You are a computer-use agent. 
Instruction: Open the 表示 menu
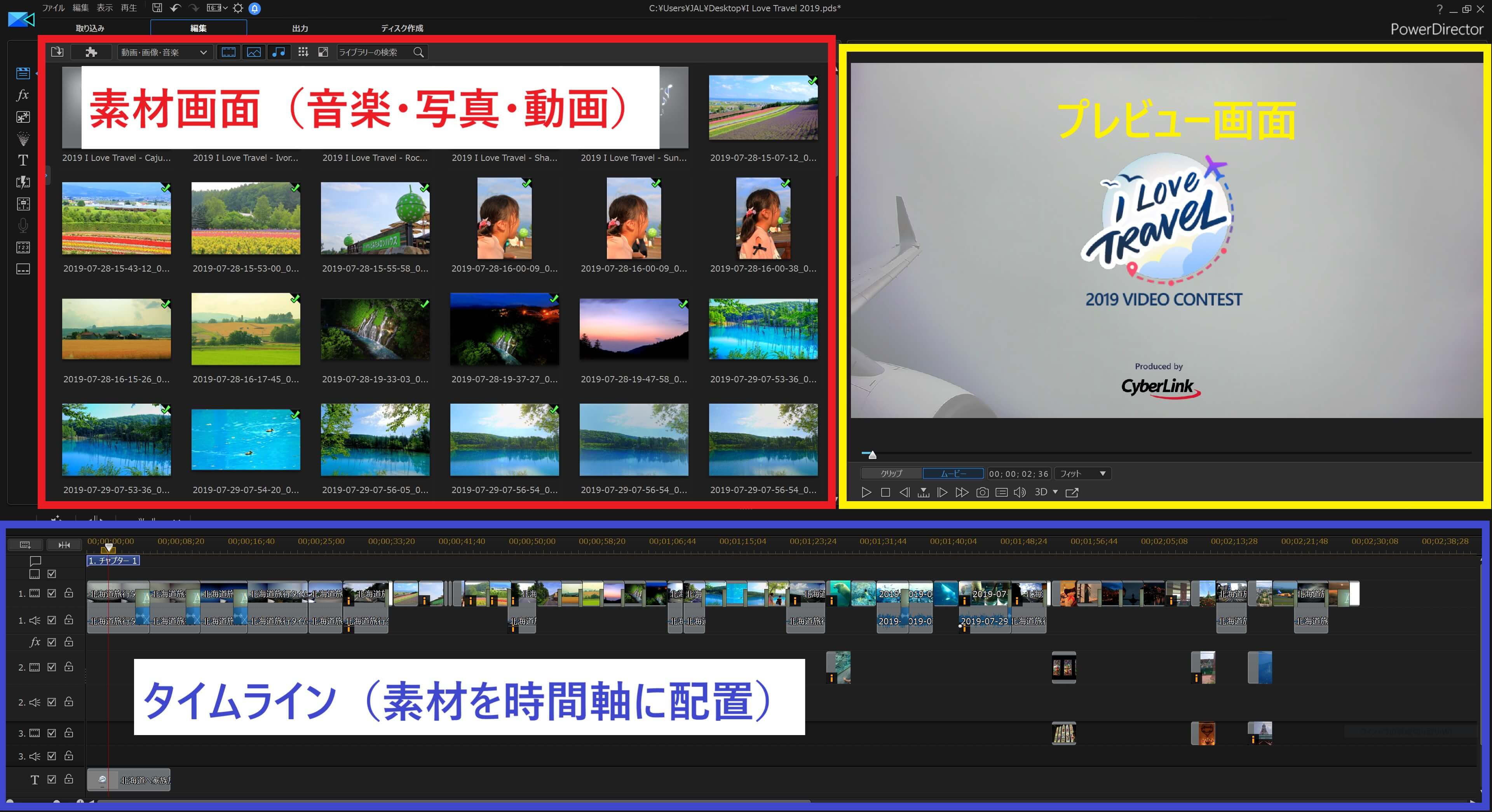pos(104,8)
